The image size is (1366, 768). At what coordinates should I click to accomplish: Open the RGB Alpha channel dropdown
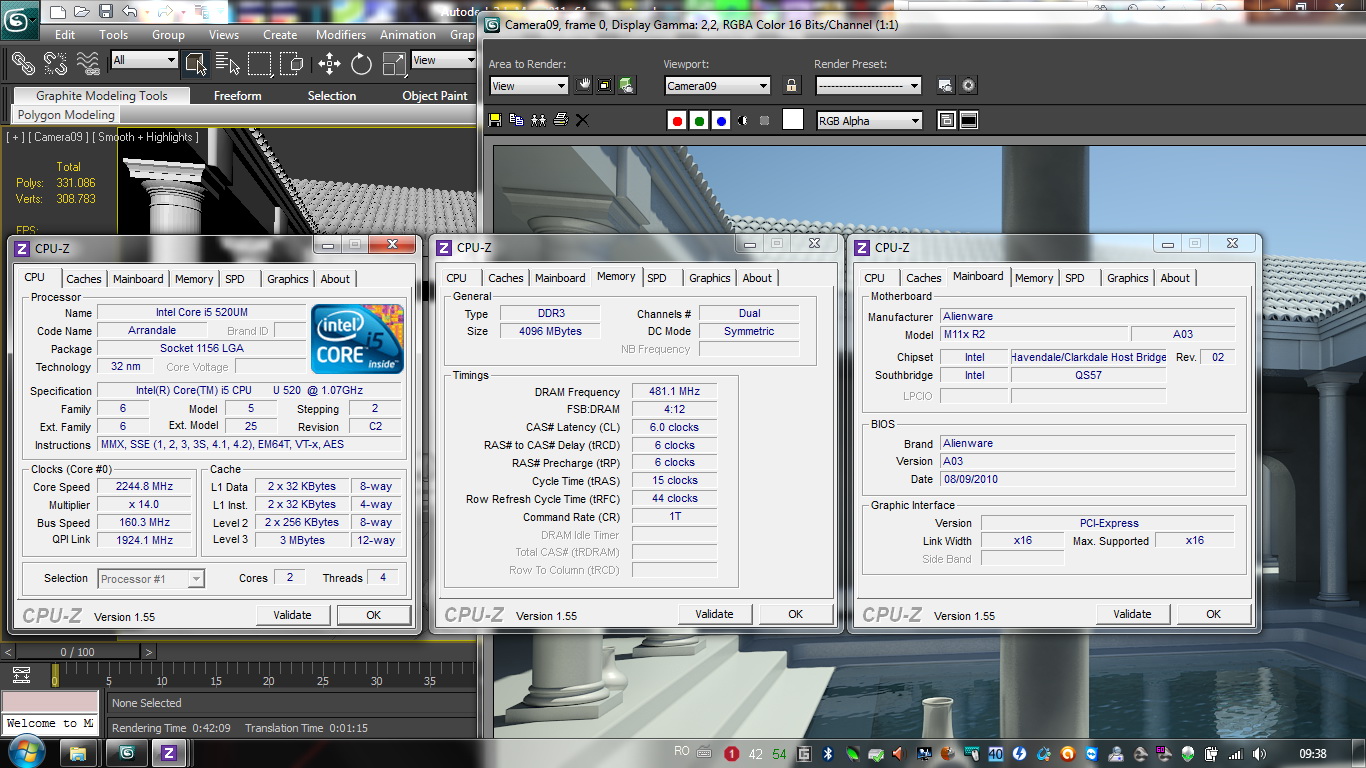[x=869, y=121]
